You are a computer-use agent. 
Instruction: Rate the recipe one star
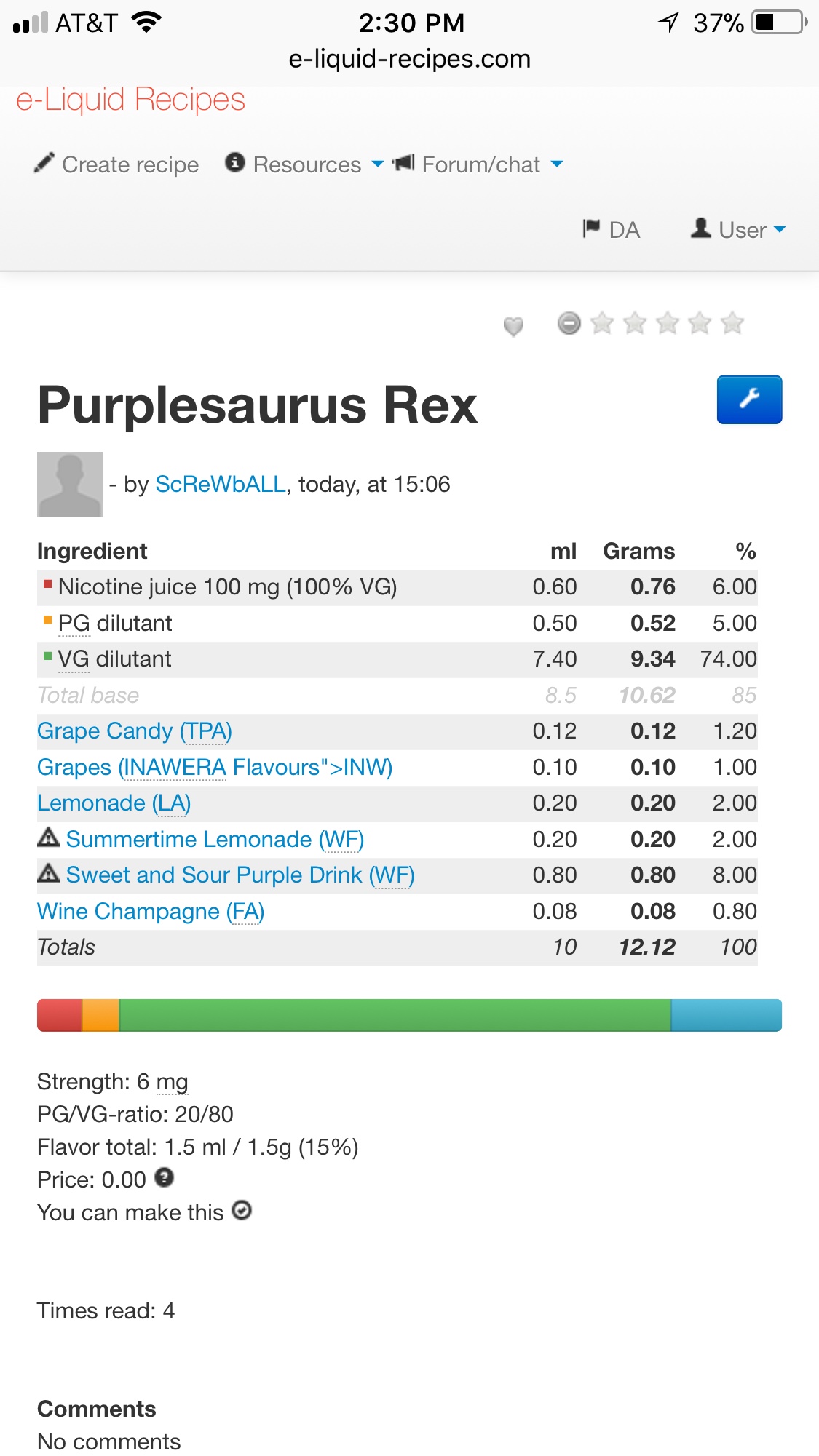pos(602,323)
